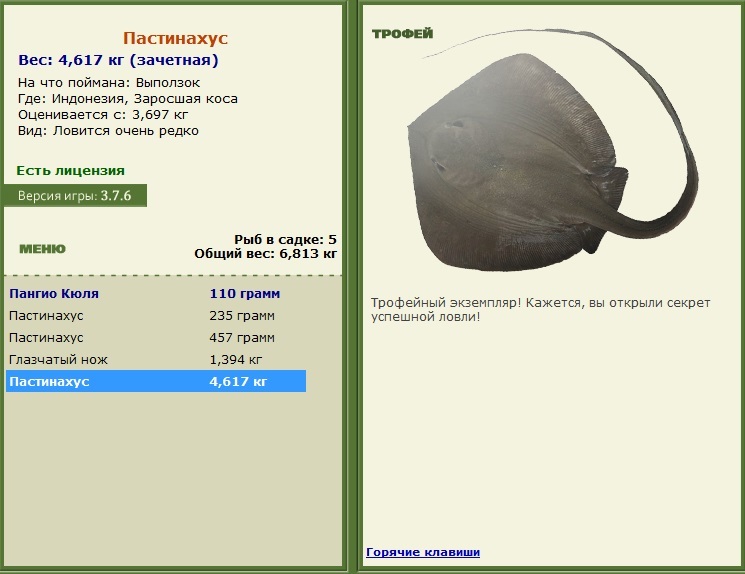Click the ТРОФЕЙ heading

point(402,33)
